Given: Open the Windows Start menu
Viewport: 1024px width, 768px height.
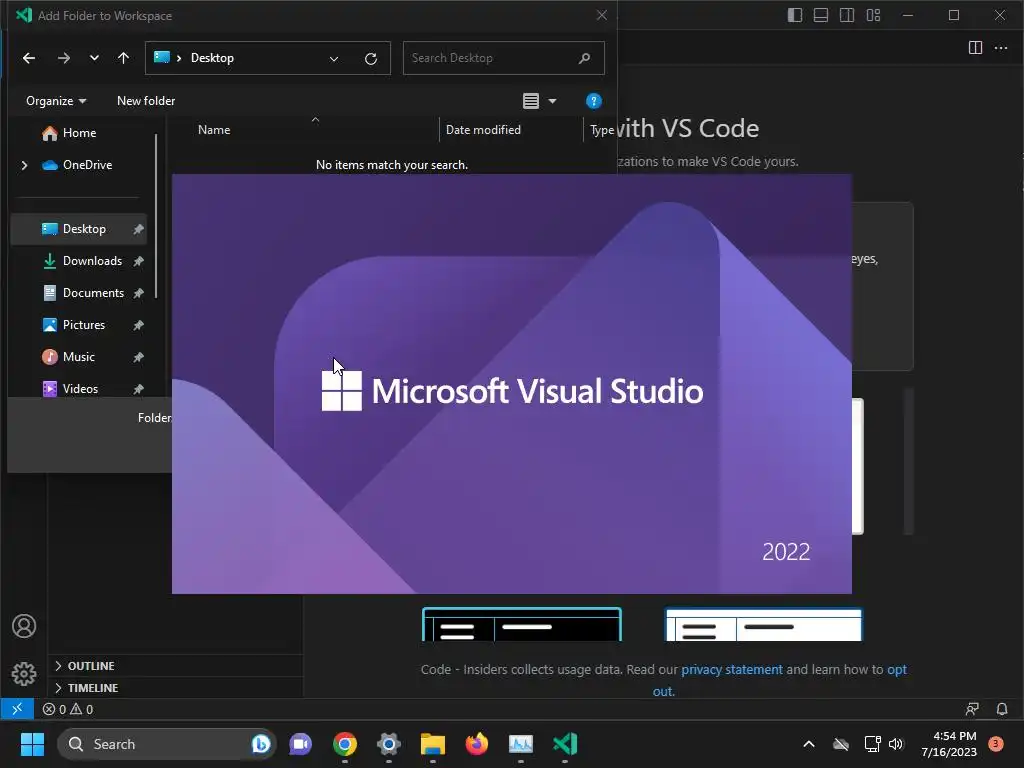Looking at the screenshot, I should tap(32, 744).
